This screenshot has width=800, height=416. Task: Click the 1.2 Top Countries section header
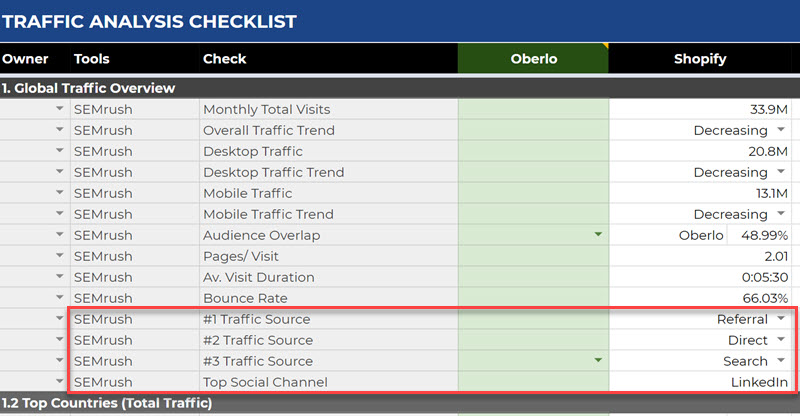tap(106, 404)
